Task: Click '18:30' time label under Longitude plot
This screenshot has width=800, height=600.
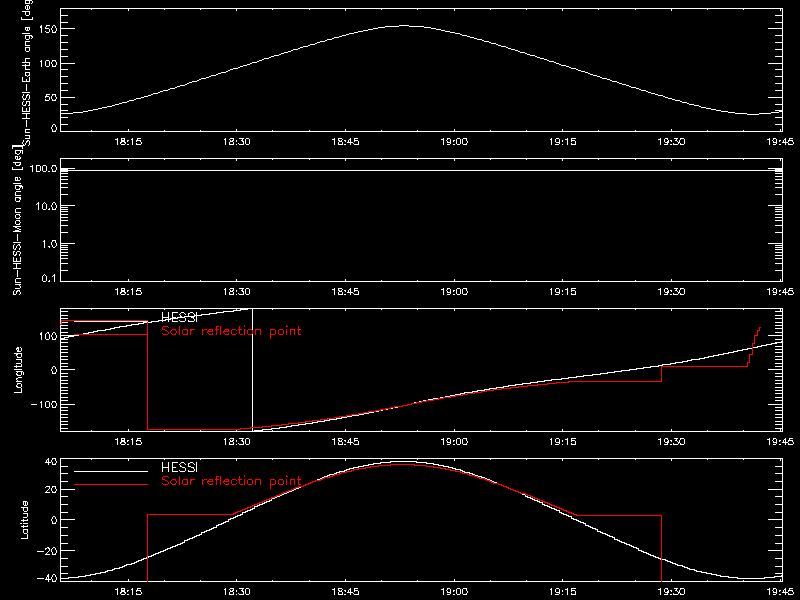Action: click(237, 442)
